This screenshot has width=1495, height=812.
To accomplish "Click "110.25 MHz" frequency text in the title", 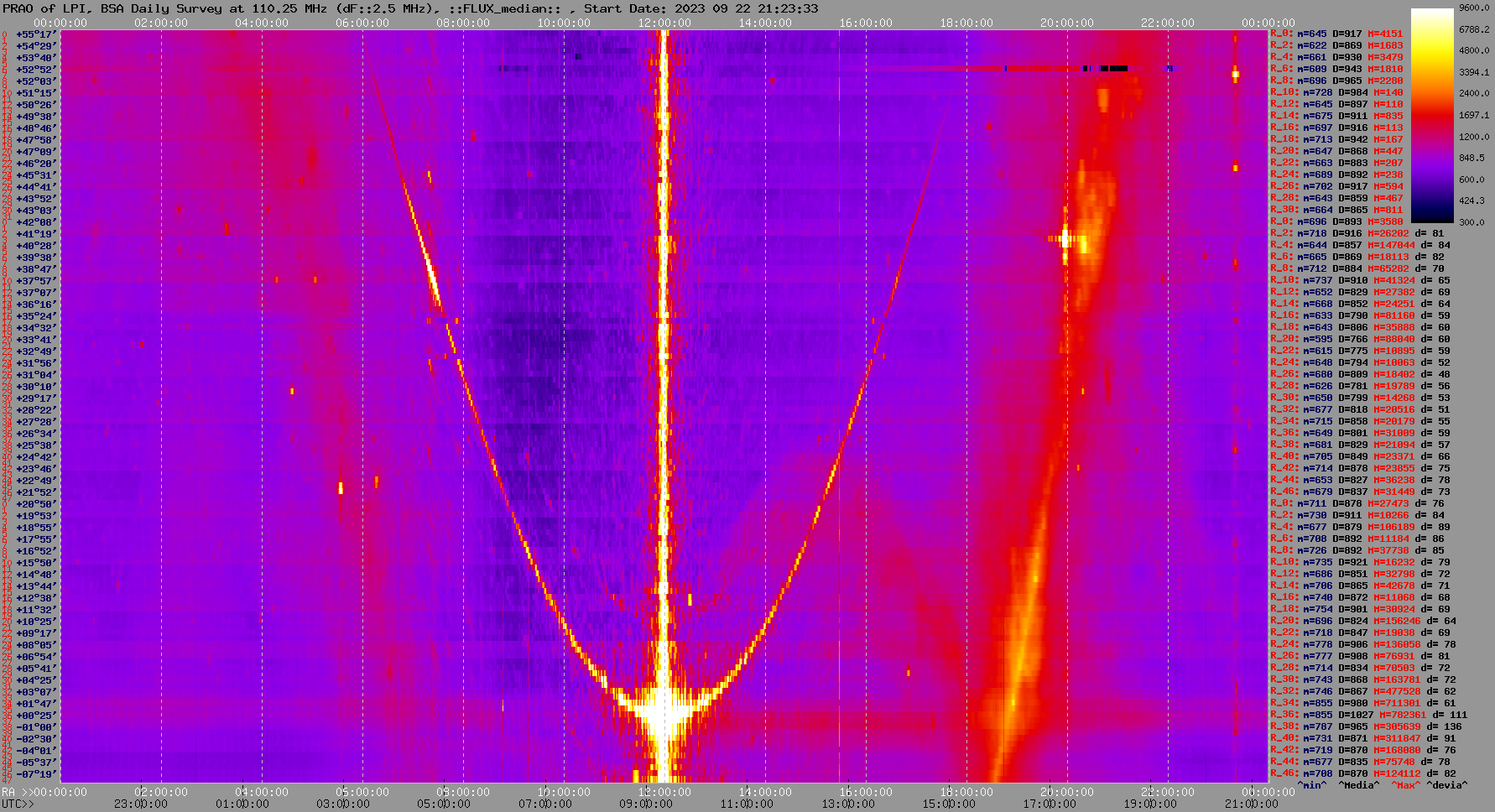I will point(288,8).
